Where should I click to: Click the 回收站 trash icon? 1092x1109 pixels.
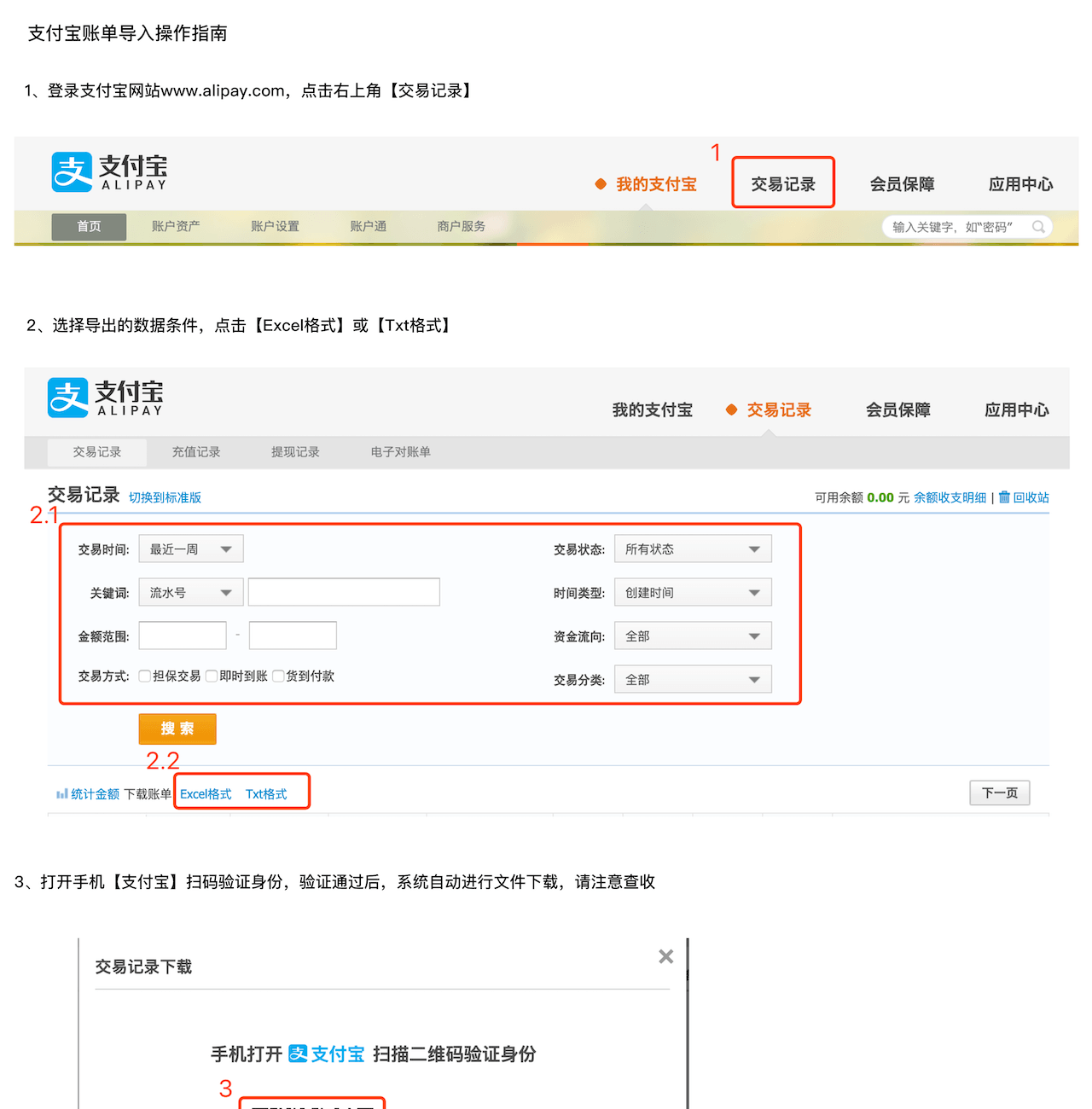1004,497
